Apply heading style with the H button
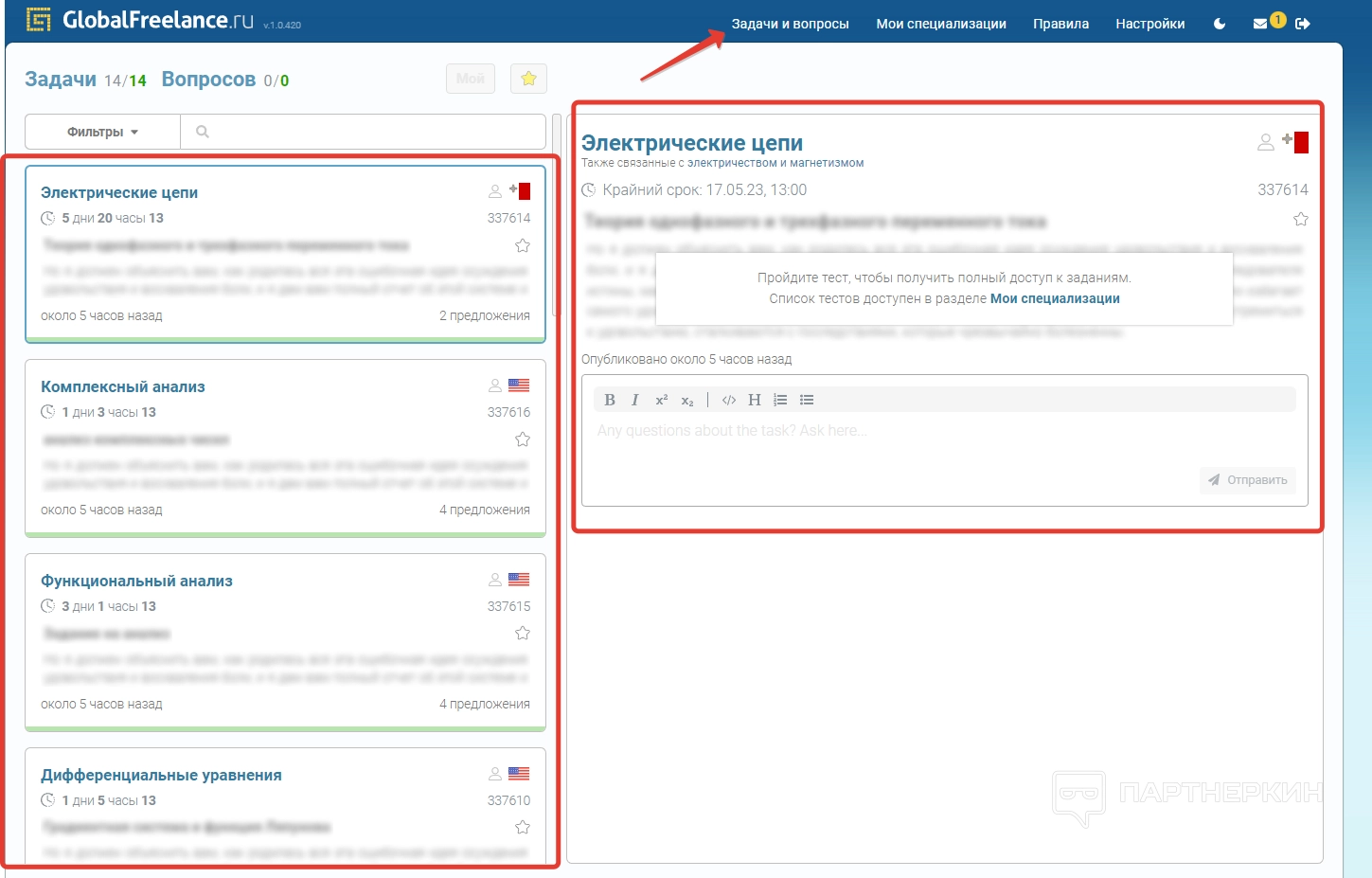Screen dimensions: 1372x878 click(x=755, y=400)
